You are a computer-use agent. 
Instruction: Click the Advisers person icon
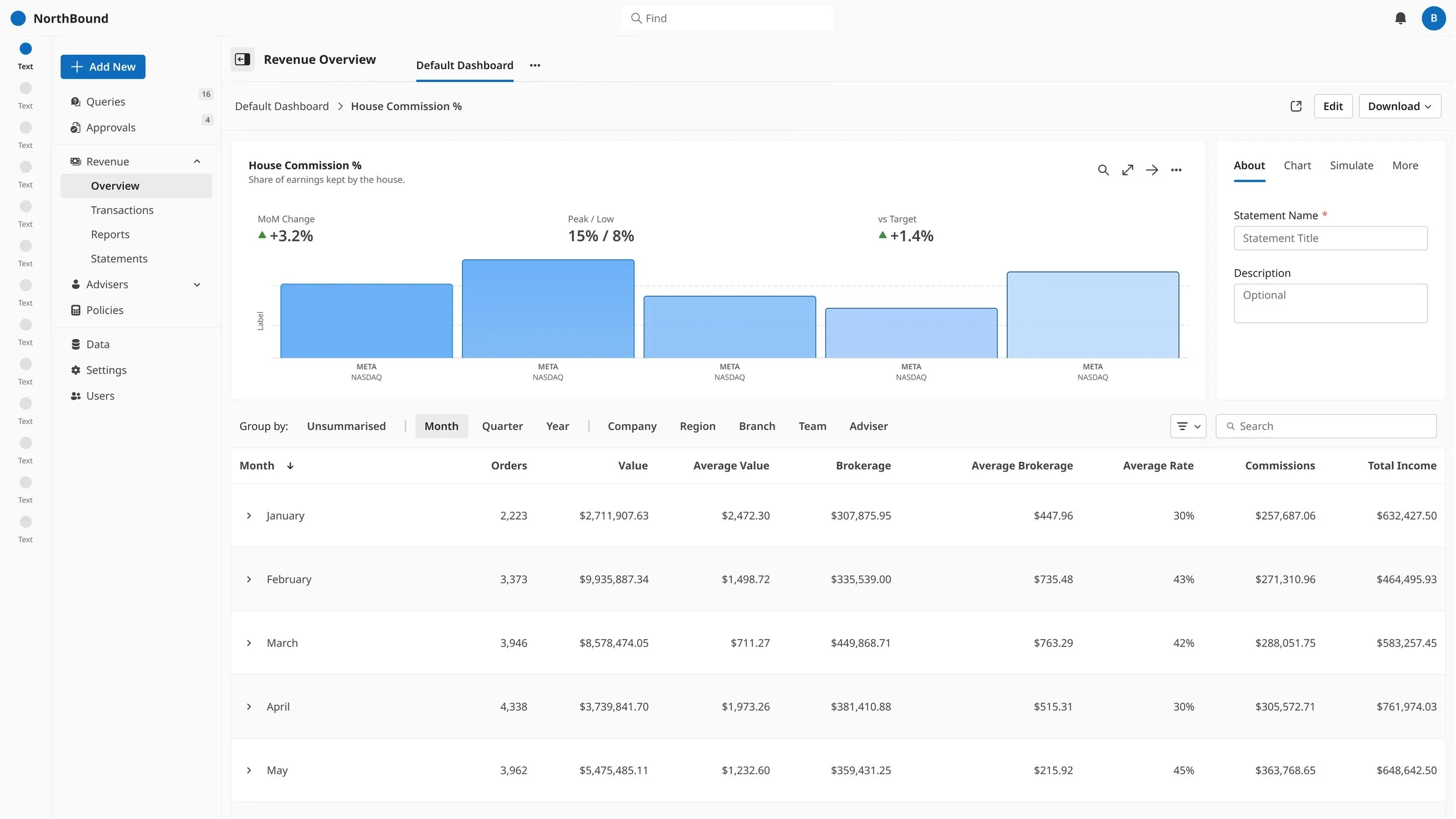click(75, 284)
